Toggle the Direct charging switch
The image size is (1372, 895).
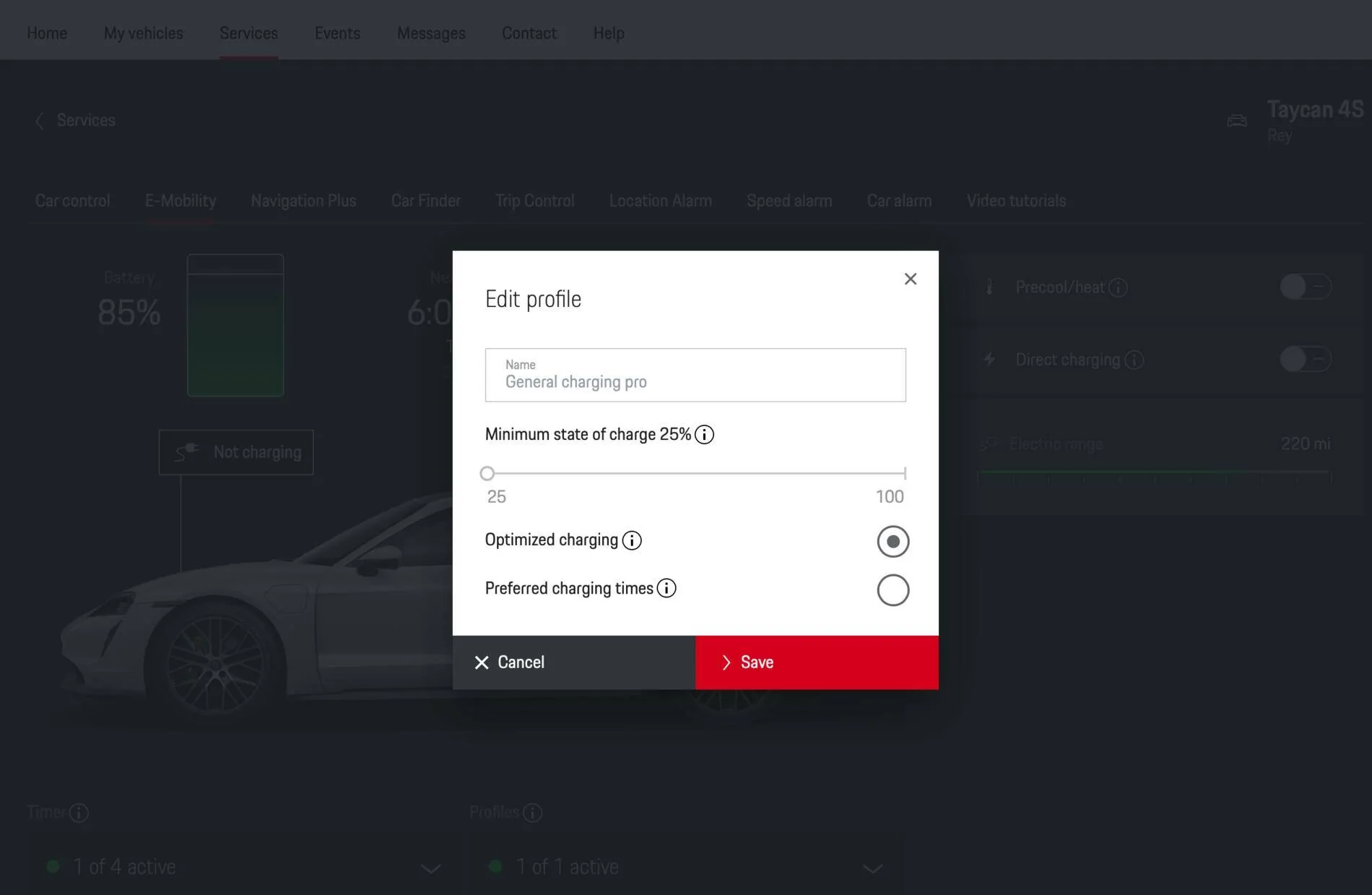(1306, 359)
